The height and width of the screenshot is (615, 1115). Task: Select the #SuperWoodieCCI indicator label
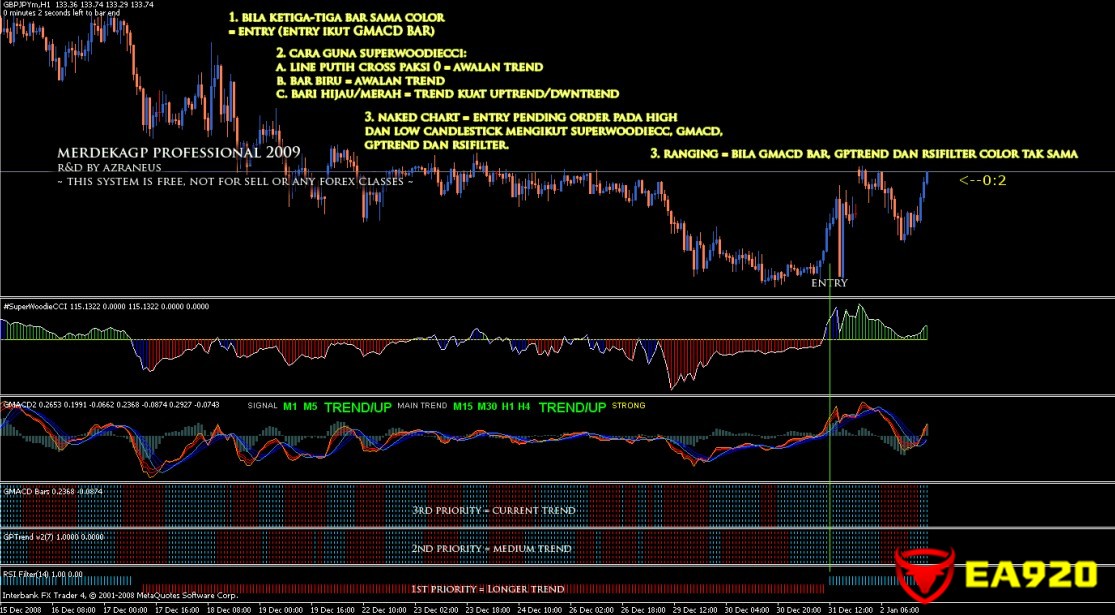pos(35,306)
